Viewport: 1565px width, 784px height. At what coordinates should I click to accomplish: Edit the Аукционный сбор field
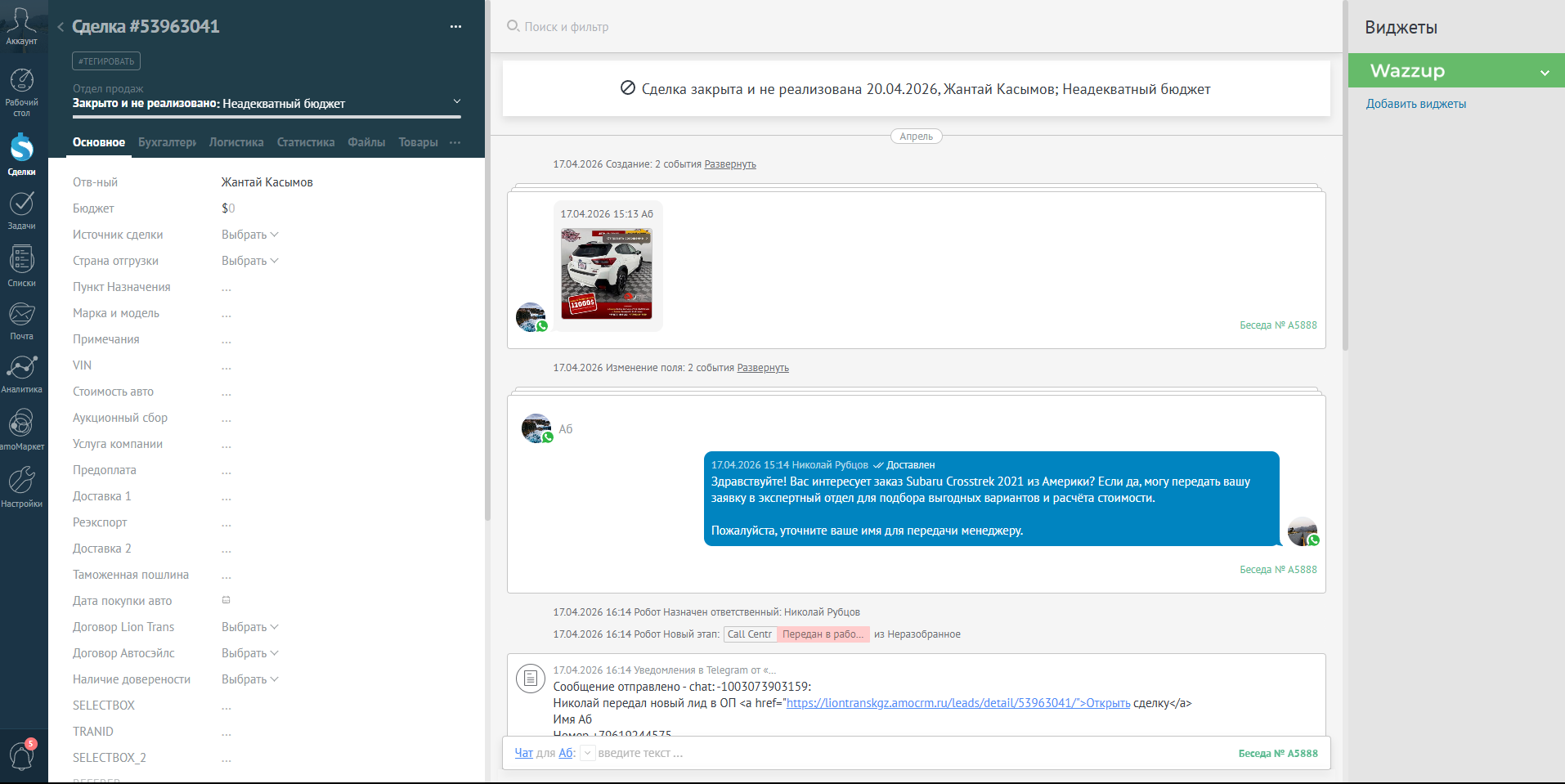pos(226,418)
